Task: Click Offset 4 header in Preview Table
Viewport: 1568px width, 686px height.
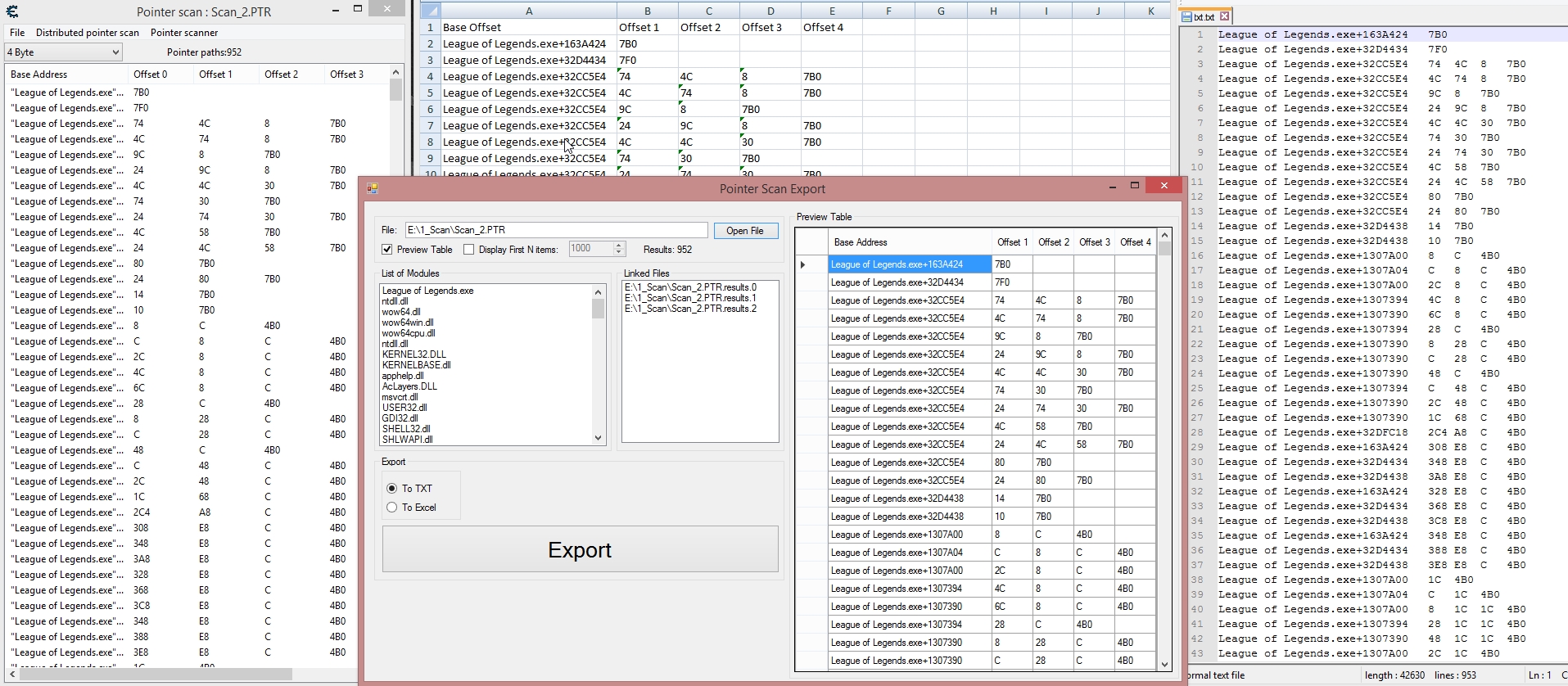Action: click(x=1135, y=242)
